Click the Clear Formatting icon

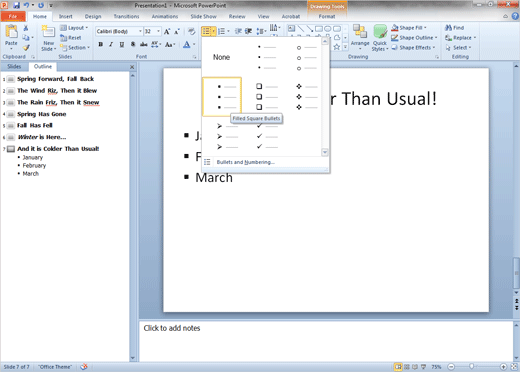coord(191,32)
